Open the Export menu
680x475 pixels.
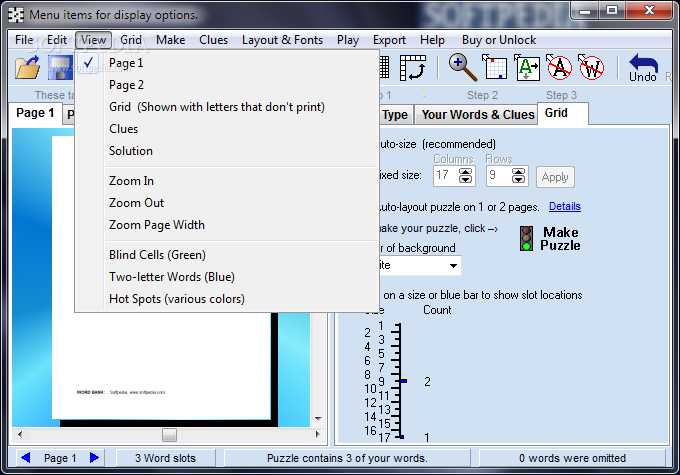(x=389, y=40)
